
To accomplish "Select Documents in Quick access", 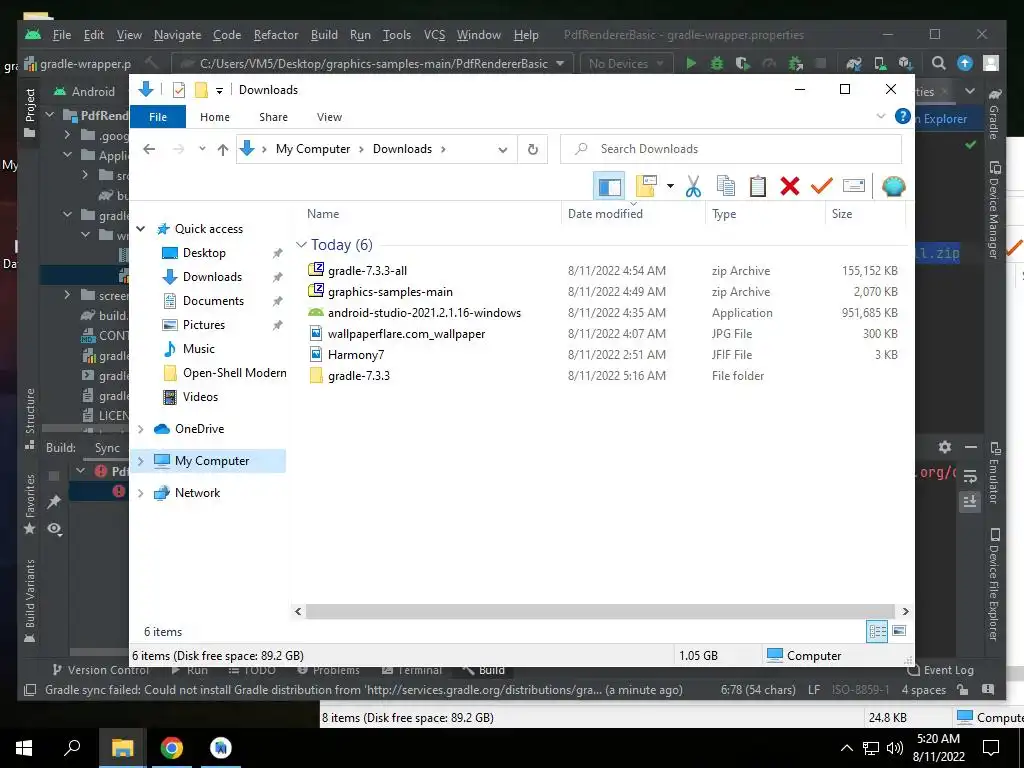I will [213, 301].
